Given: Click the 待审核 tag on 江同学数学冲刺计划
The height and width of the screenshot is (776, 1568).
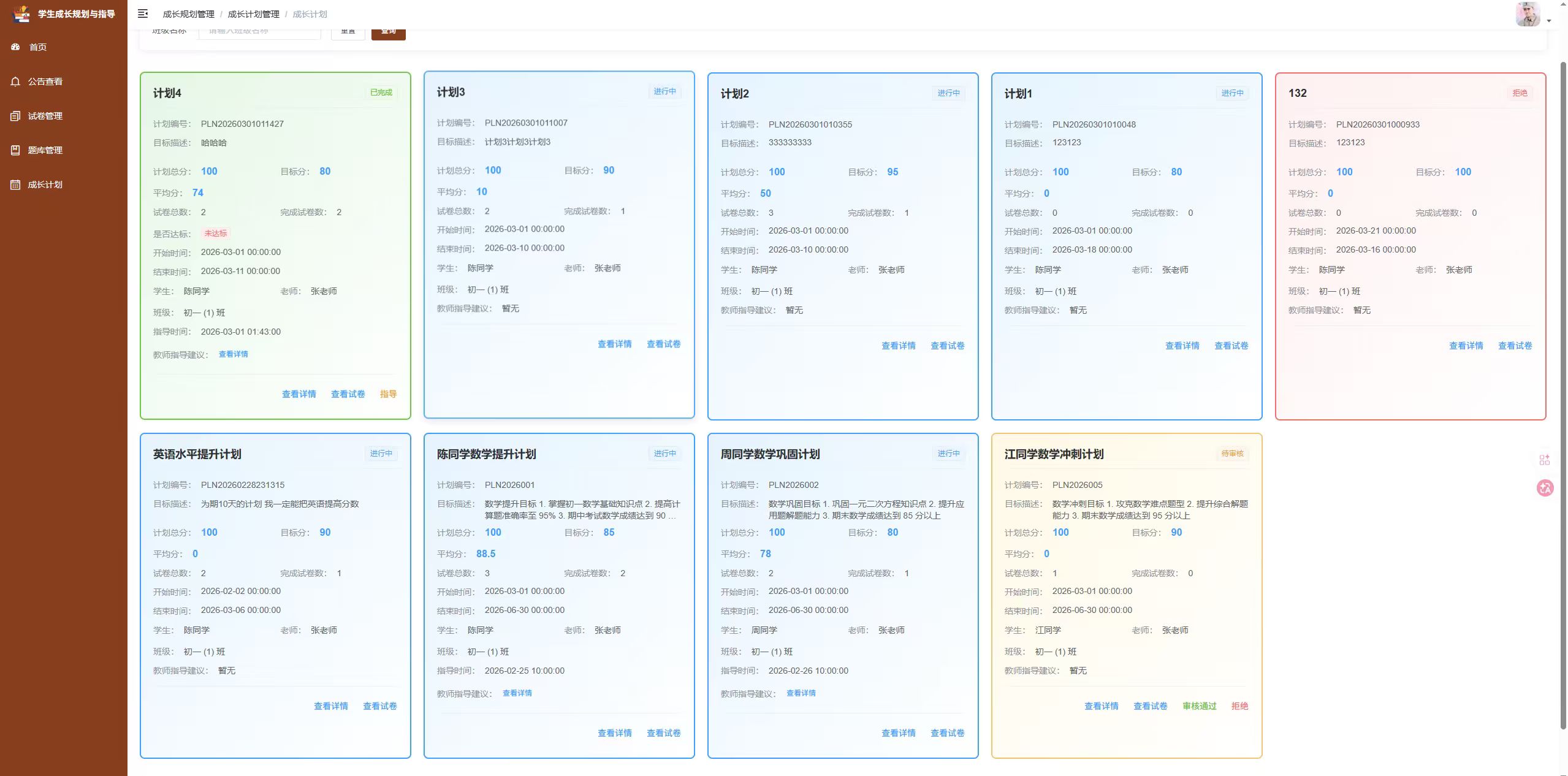Looking at the screenshot, I should click(x=1233, y=454).
